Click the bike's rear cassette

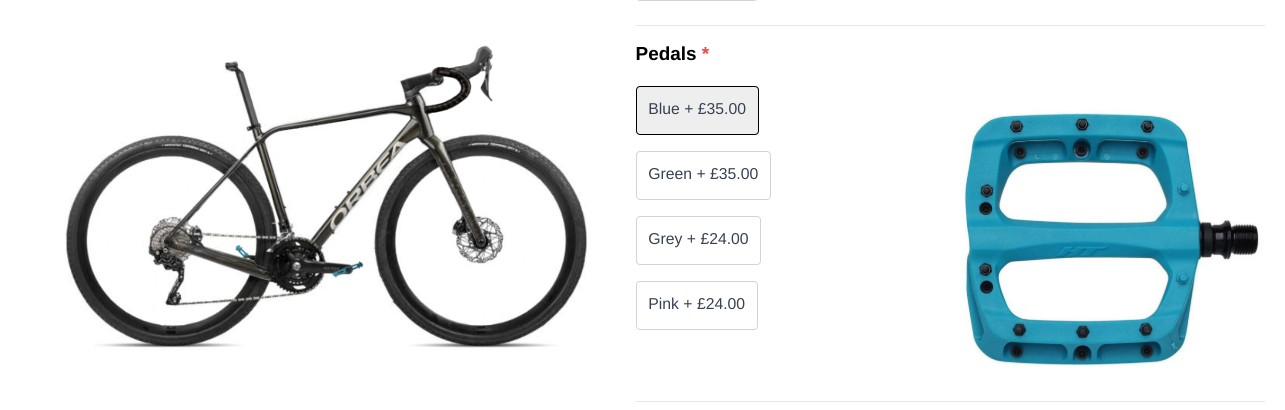[x=166, y=241]
